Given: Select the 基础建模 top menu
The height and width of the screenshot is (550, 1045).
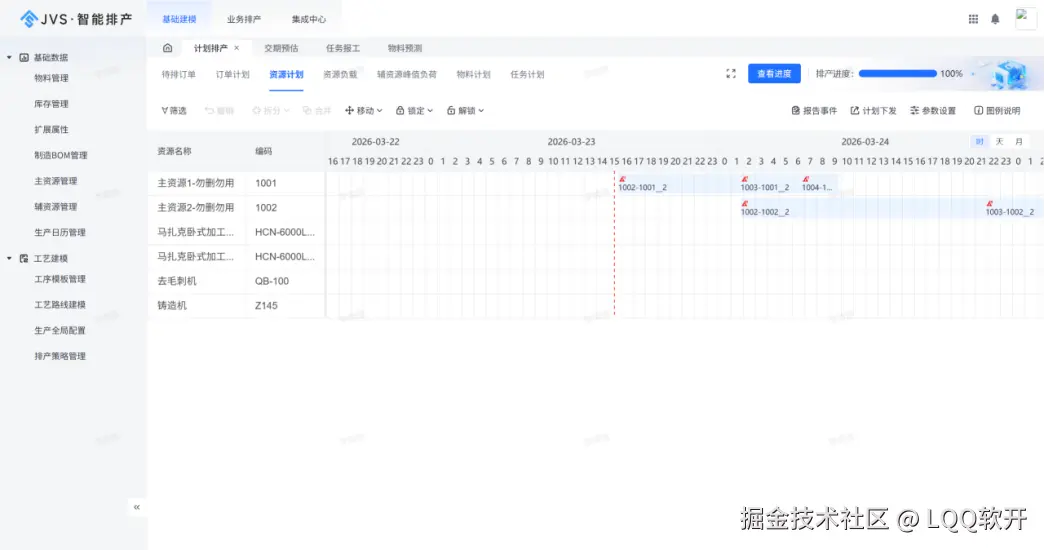Looking at the screenshot, I should (179, 19).
